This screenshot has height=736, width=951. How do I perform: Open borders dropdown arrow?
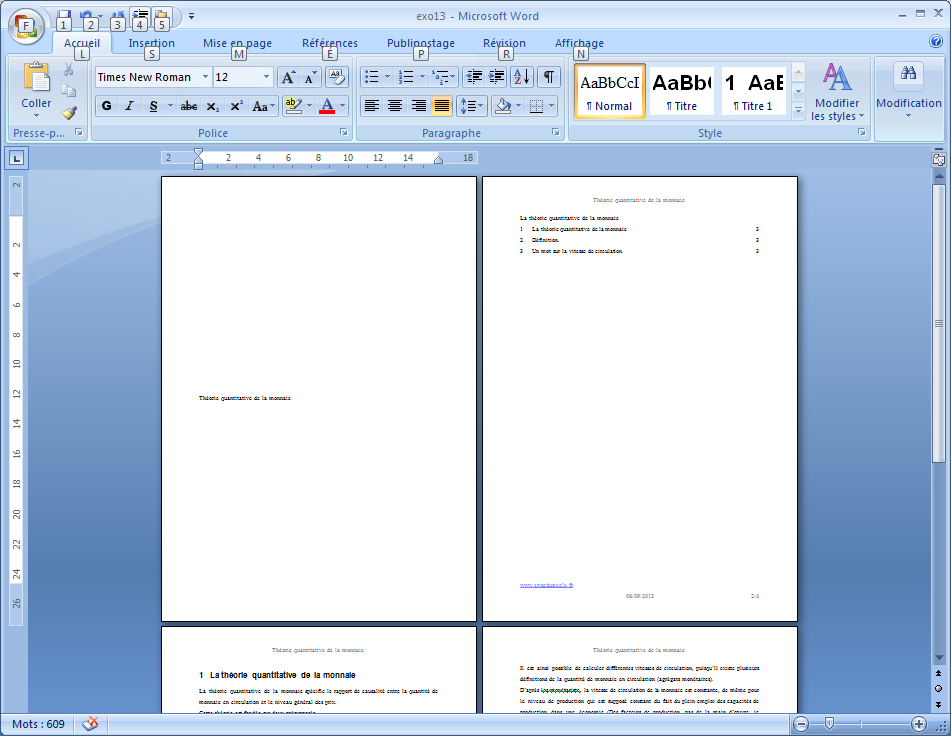[x=551, y=106]
